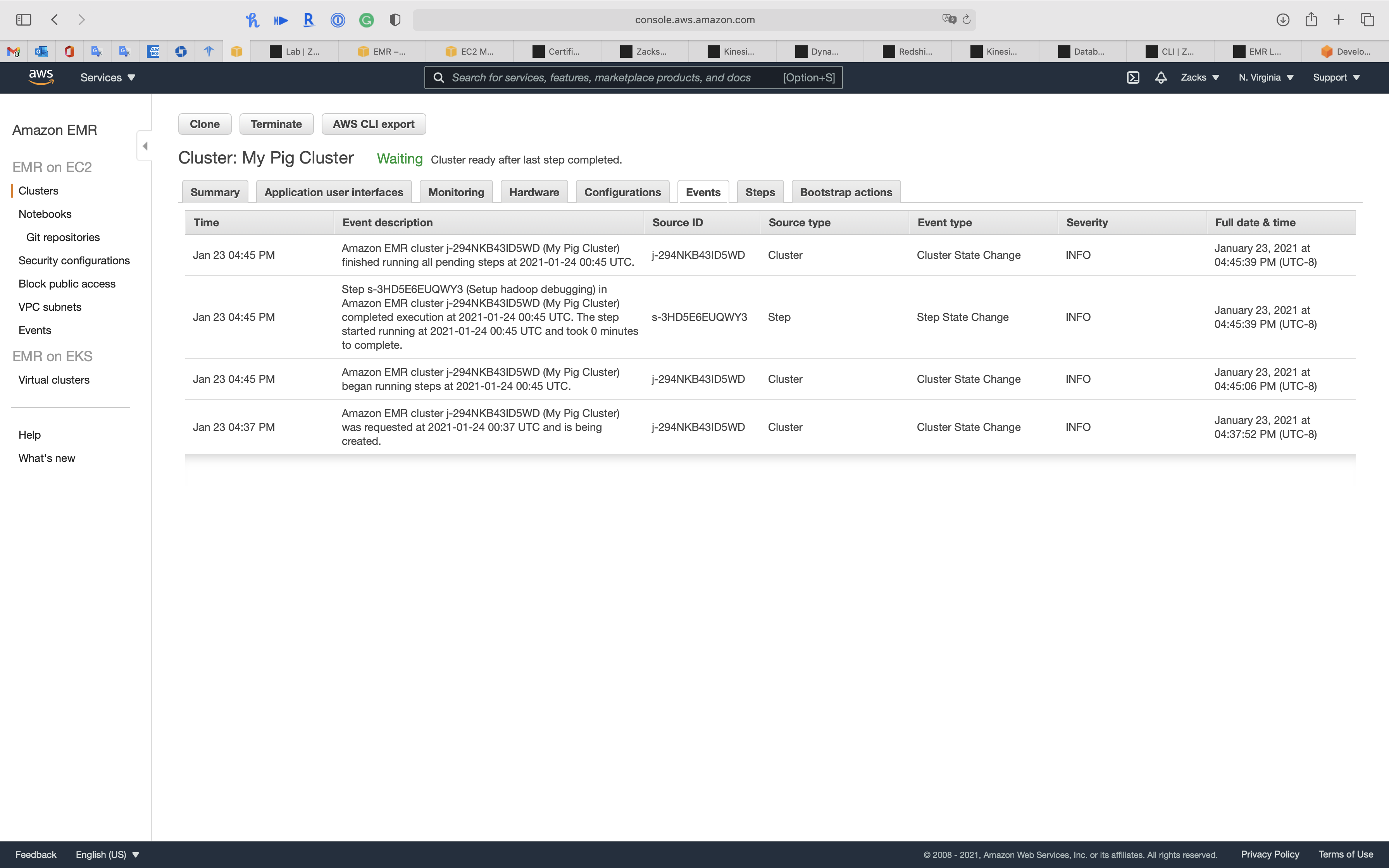
Task: Click the notifications bell icon
Action: coord(1161,77)
